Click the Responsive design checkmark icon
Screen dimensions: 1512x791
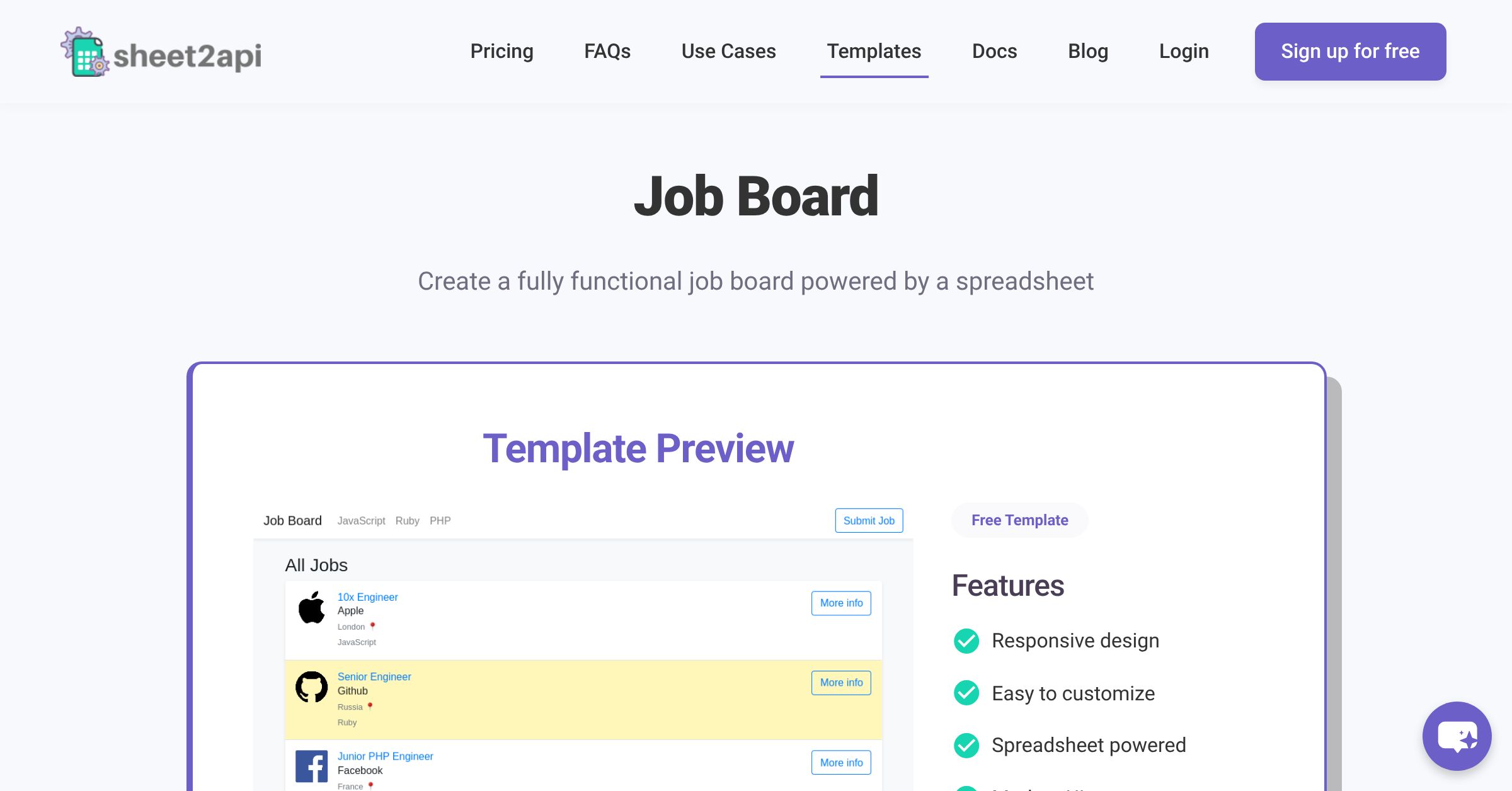coord(966,641)
